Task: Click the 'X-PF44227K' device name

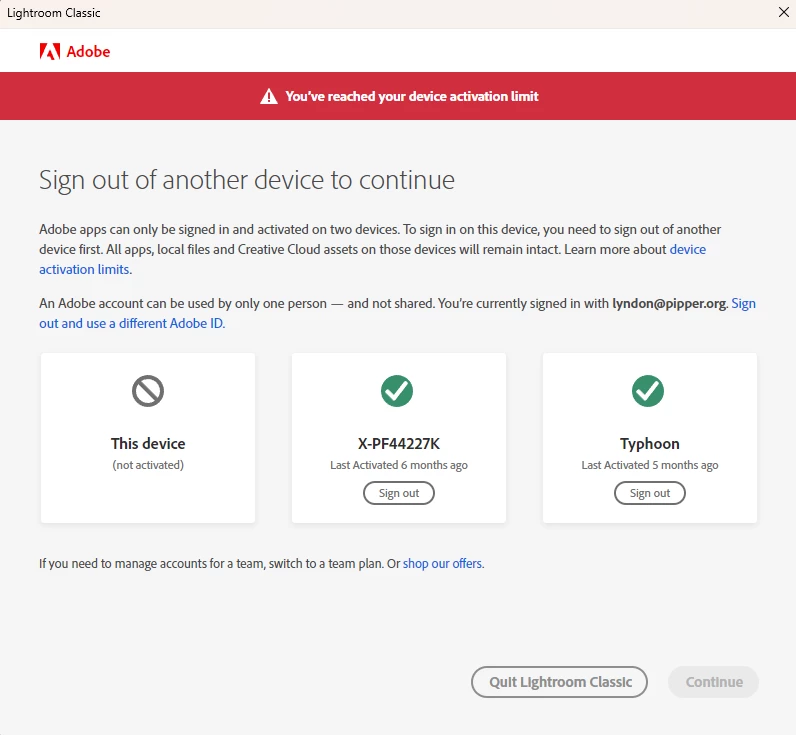Action: coord(399,444)
